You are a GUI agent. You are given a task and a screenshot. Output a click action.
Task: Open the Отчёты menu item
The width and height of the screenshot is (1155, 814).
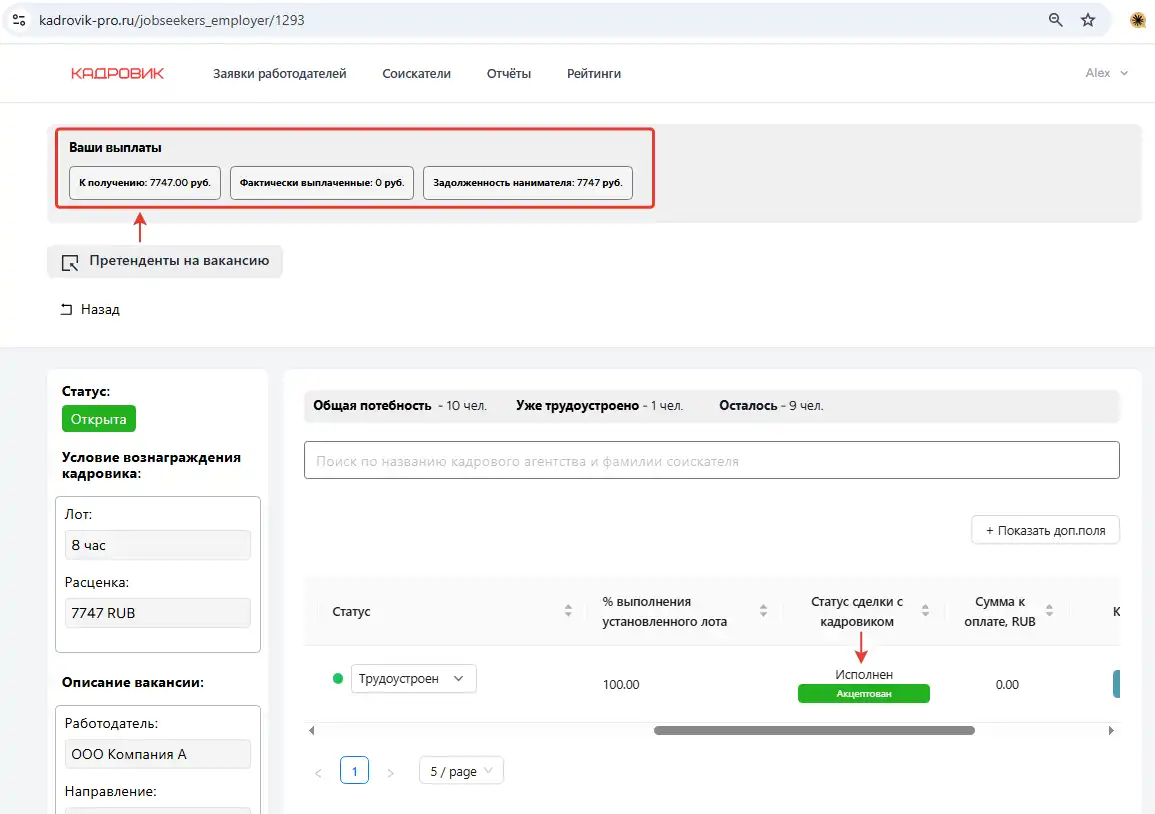(508, 73)
